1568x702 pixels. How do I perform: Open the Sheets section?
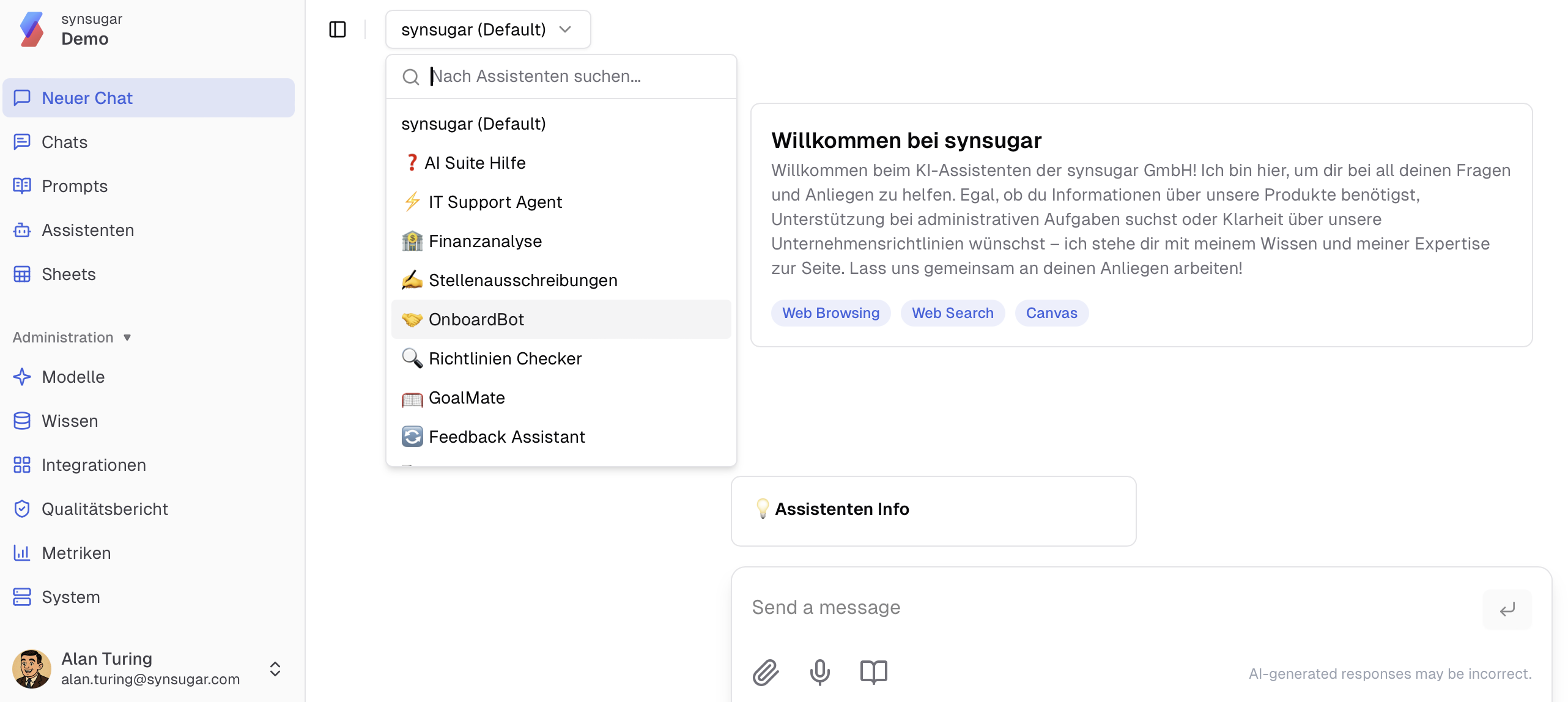point(68,274)
